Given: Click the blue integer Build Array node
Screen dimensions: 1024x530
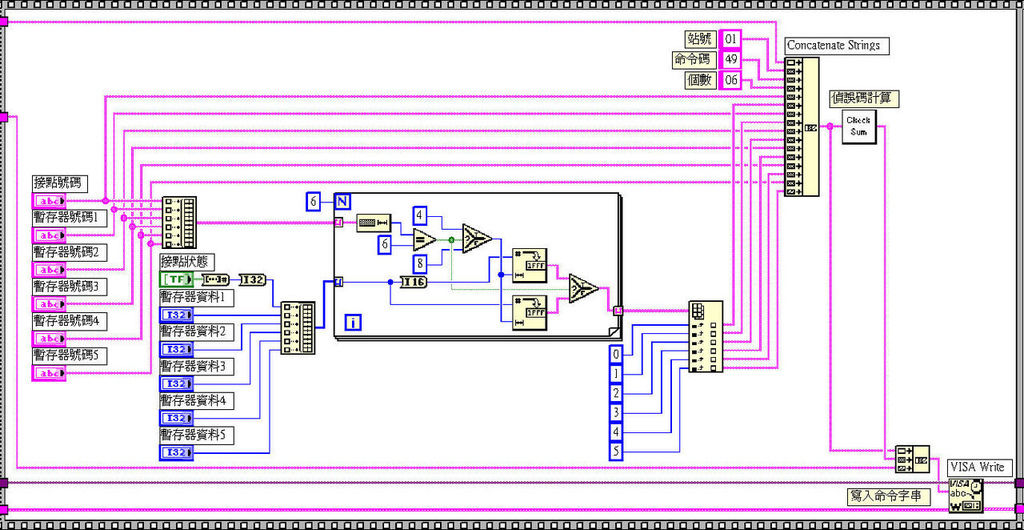Looking at the screenshot, I should (x=298, y=328).
